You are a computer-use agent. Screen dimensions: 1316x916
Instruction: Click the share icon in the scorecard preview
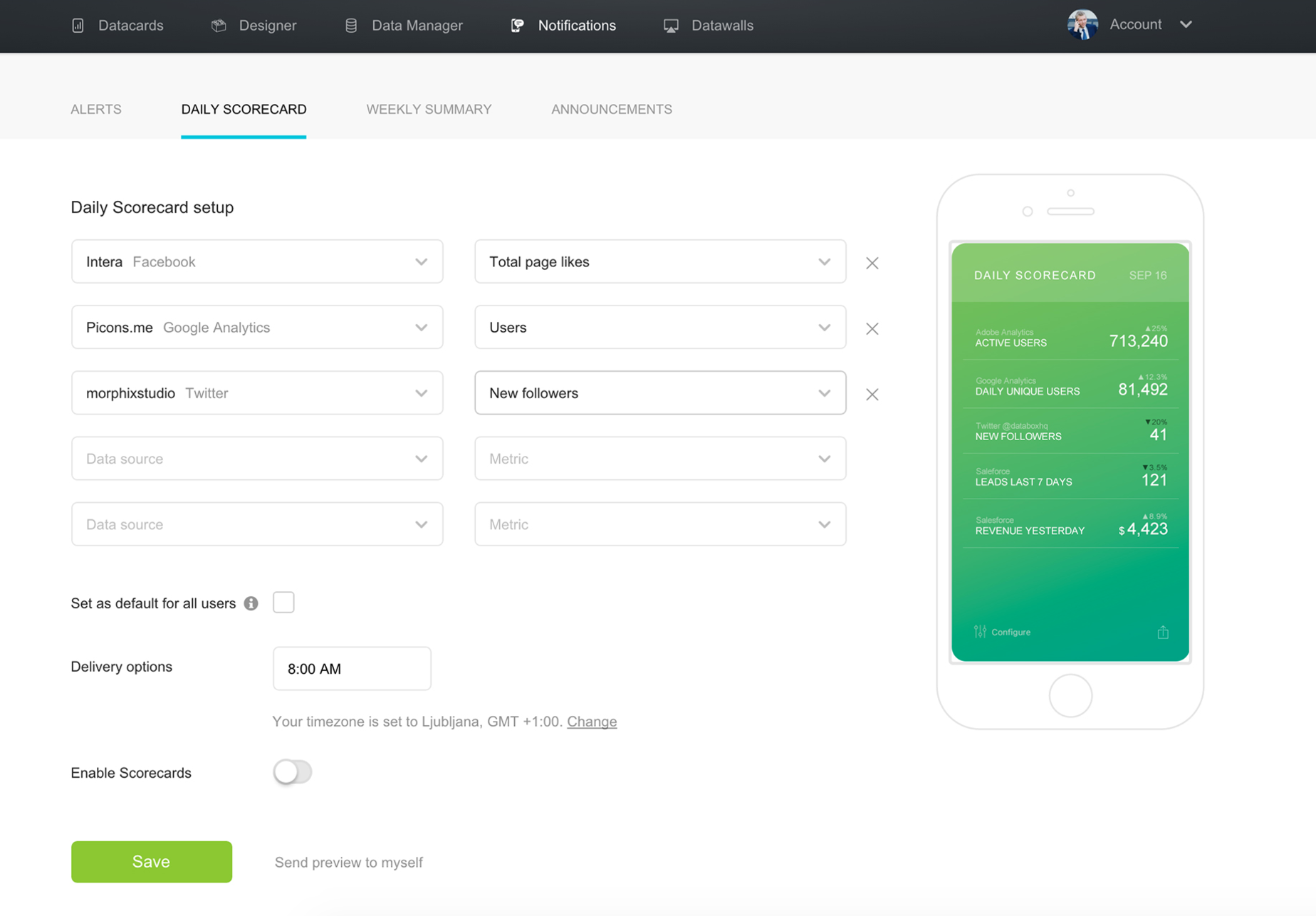(x=1163, y=631)
